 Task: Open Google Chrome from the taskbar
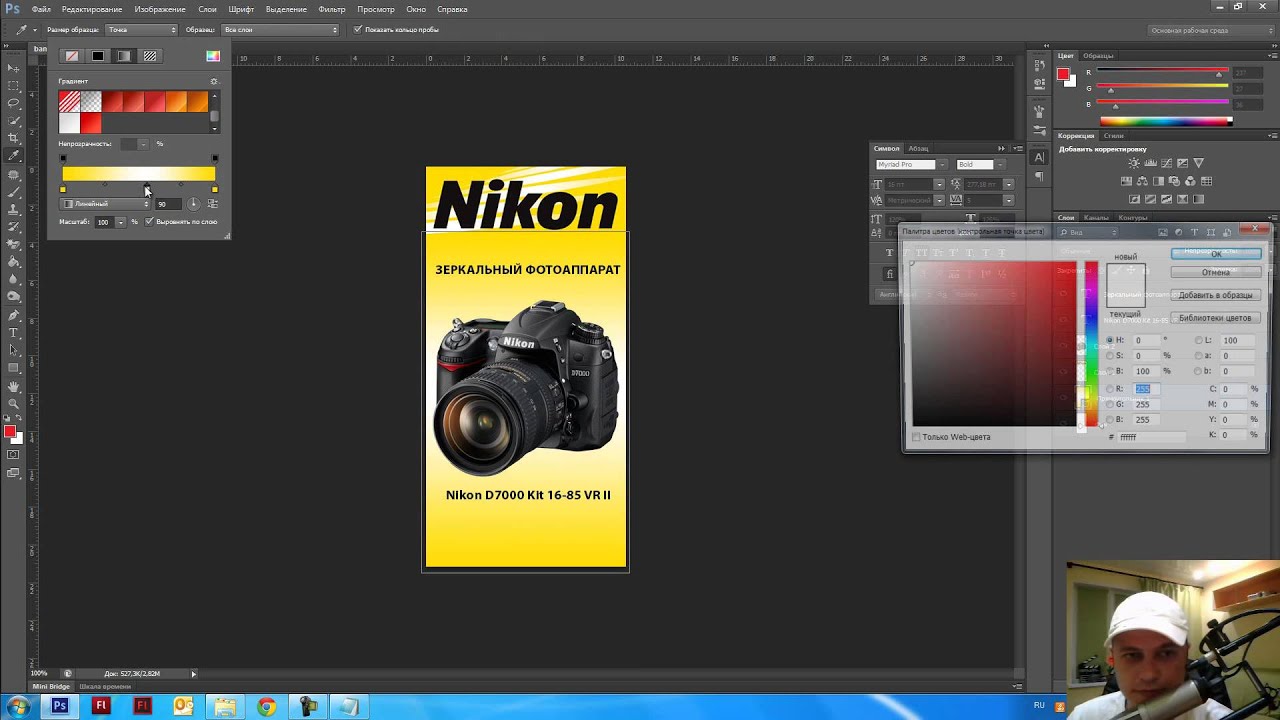[266, 706]
